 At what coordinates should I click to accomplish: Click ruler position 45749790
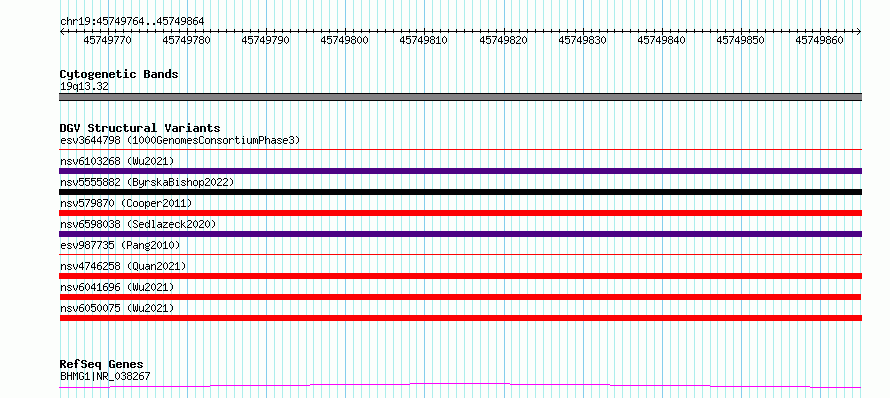[266, 40]
